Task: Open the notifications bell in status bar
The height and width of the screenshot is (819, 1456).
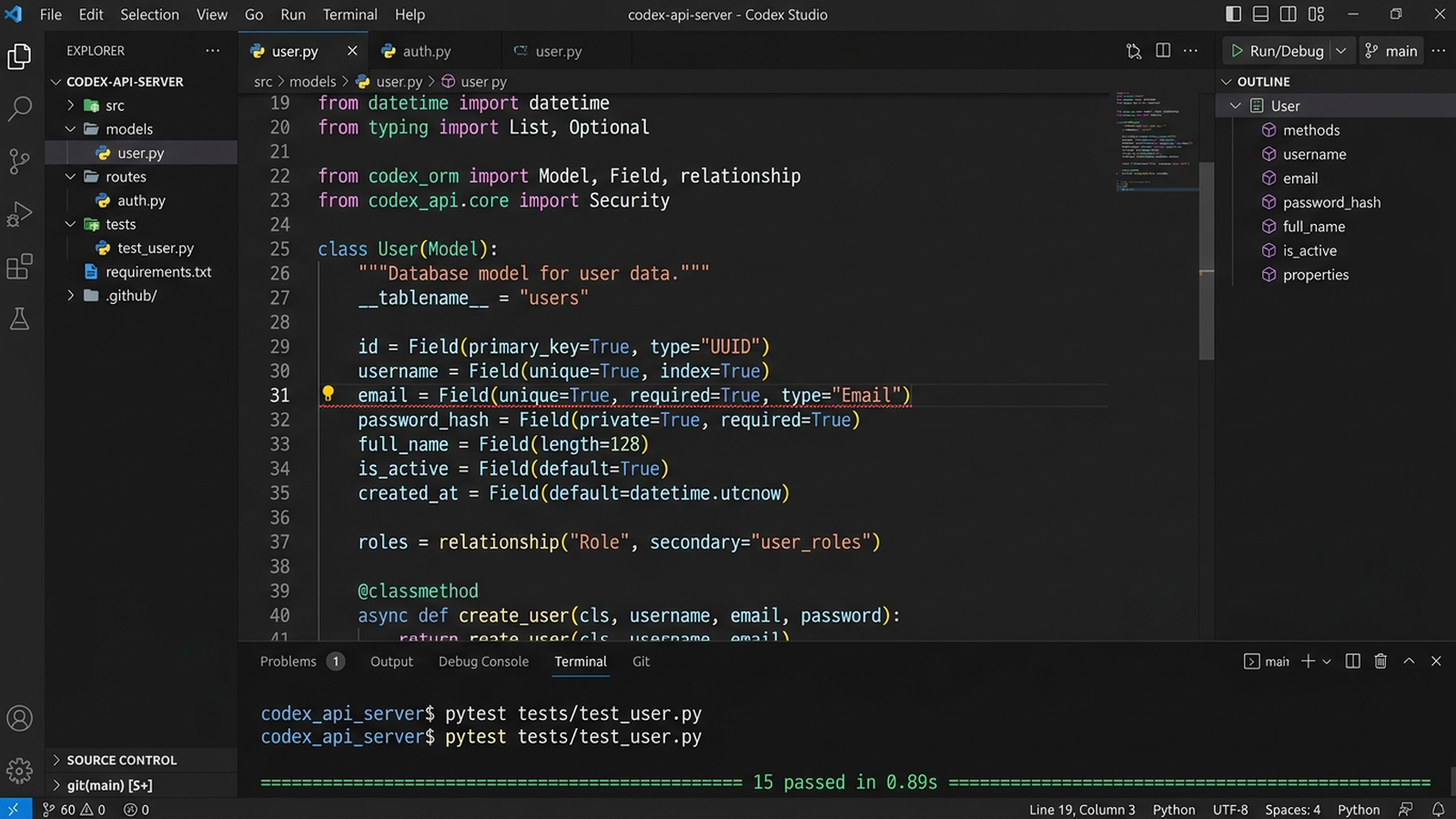Action: pyautogui.click(x=1438, y=809)
